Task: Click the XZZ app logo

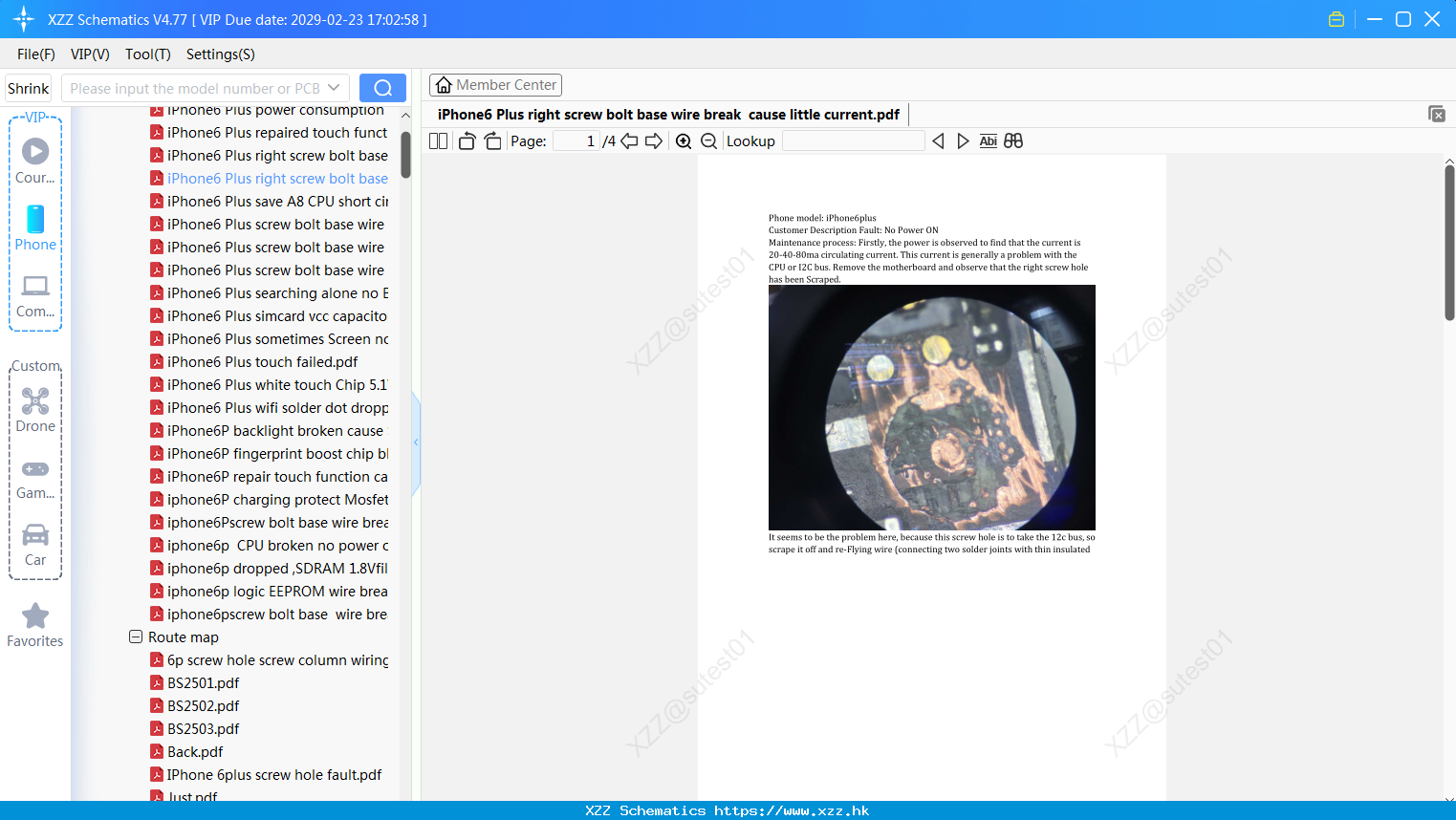Action: coord(24,19)
